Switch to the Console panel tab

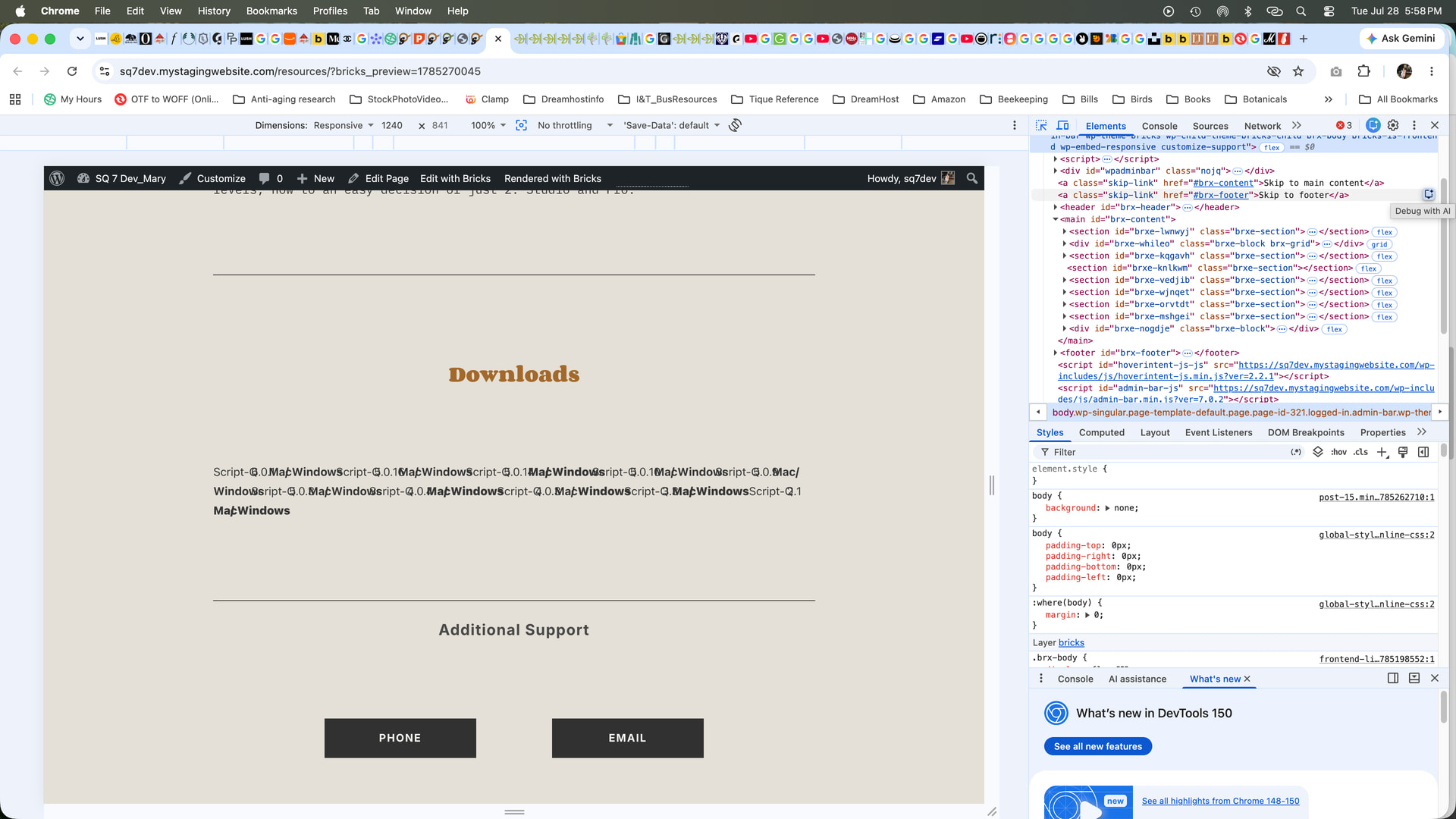coord(1159,126)
